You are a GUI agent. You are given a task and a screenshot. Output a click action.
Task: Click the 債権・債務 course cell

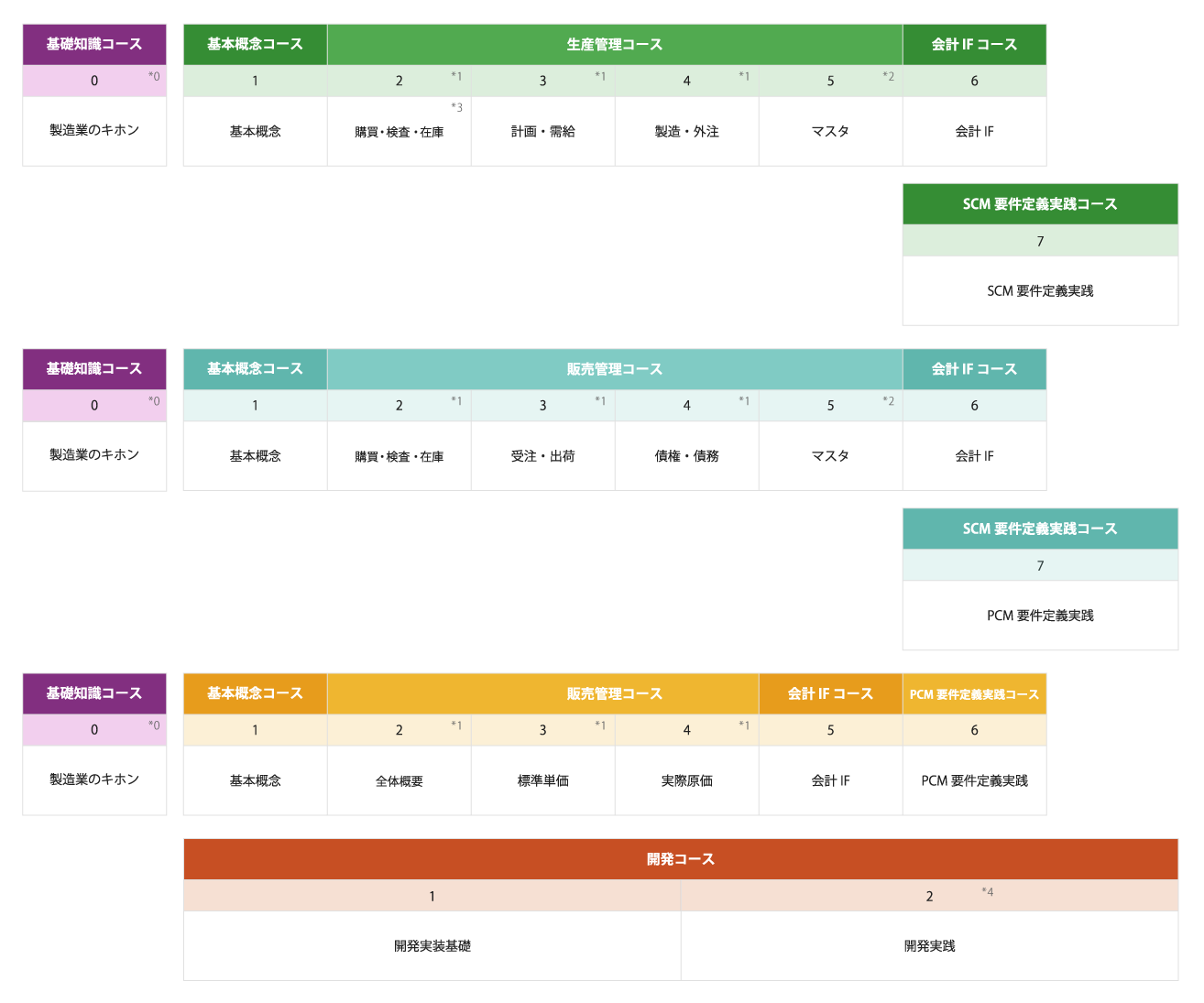(x=686, y=456)
